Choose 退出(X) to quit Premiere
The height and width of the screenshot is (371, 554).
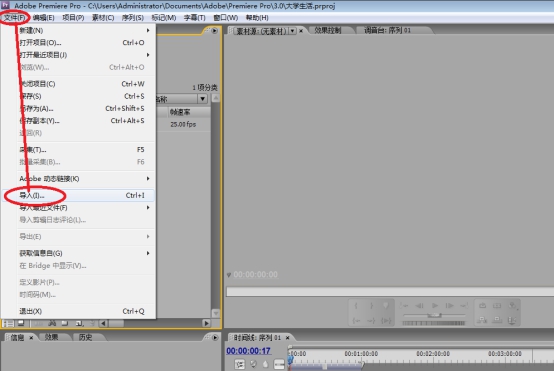[79, 311]
